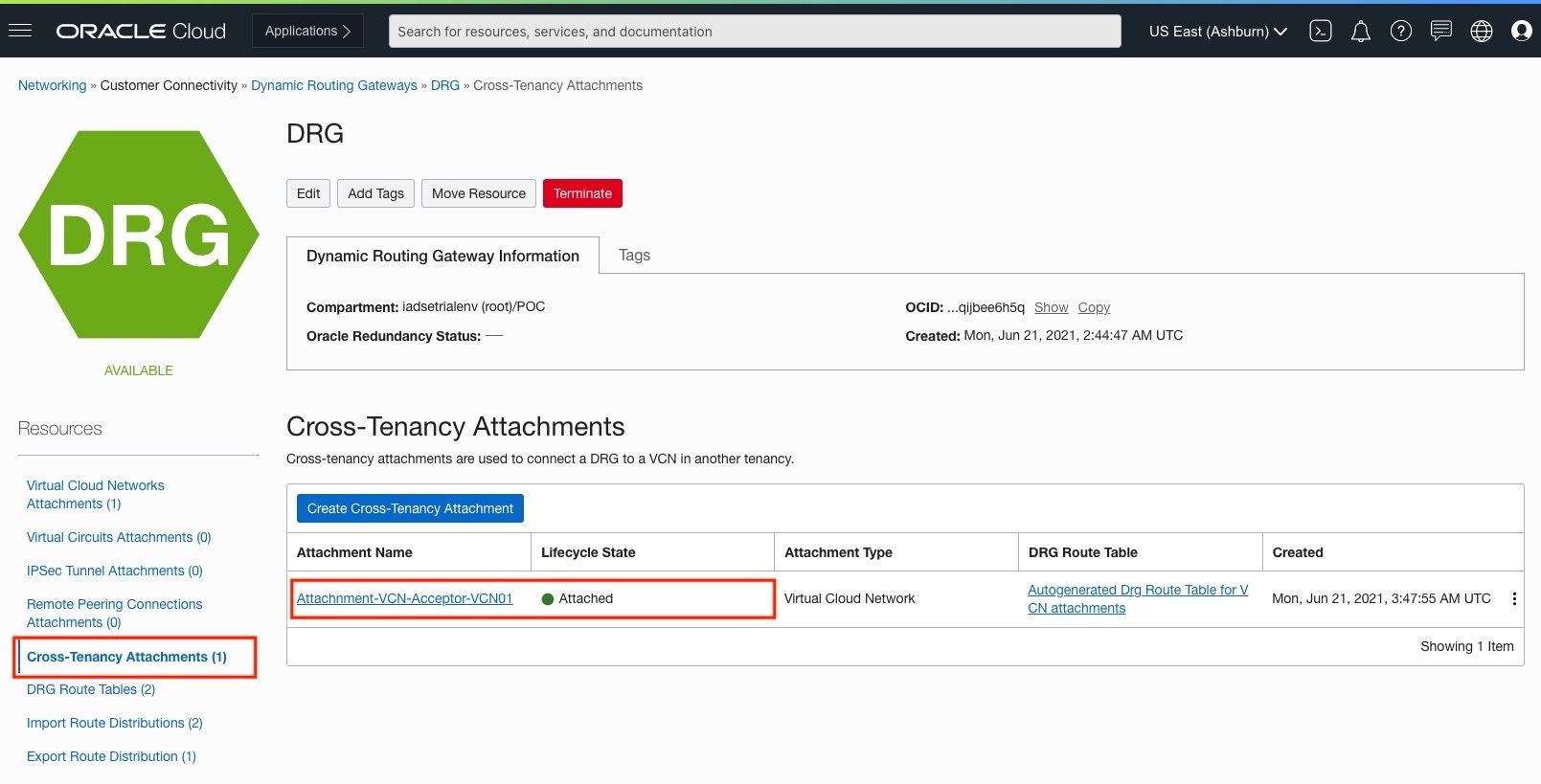This screenshot has width=1541, height=784.
Task: Open Import Route Distributions (2)
Action: (115, 723)
